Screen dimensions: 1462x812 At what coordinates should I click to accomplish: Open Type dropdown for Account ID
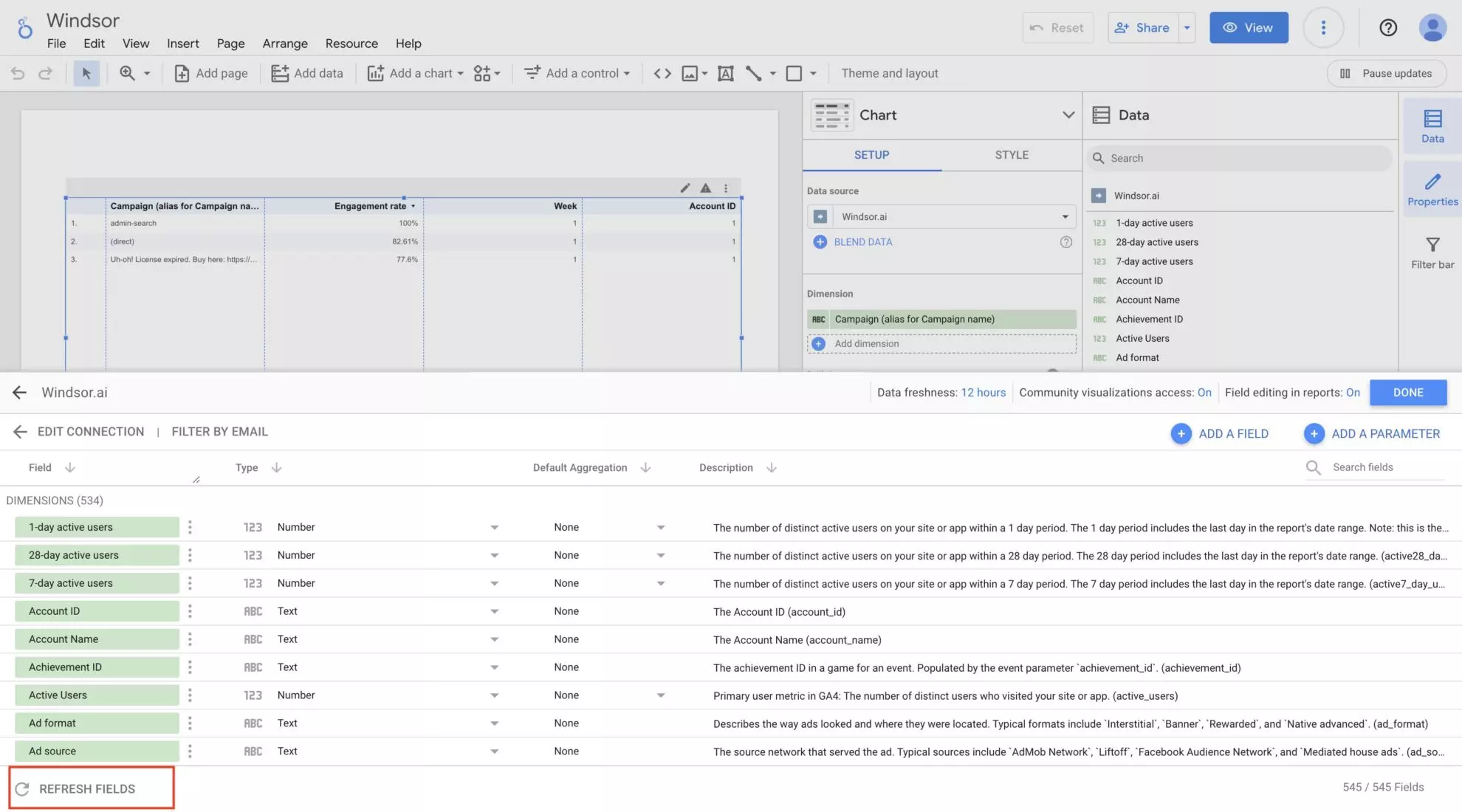(x=494, y=611)
